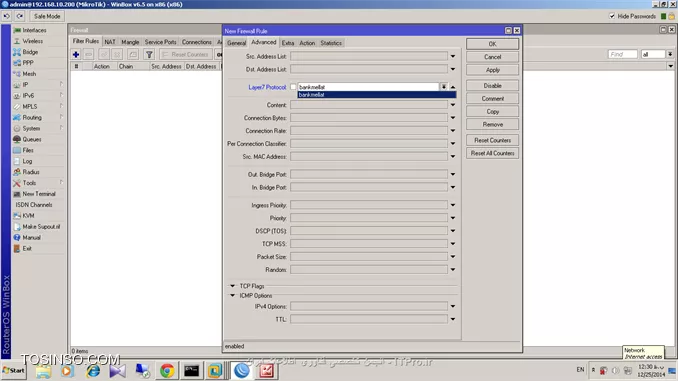The image size is (678, 381).
Task: Open the Wireless menu item
Action: click(x=32, y=41)
